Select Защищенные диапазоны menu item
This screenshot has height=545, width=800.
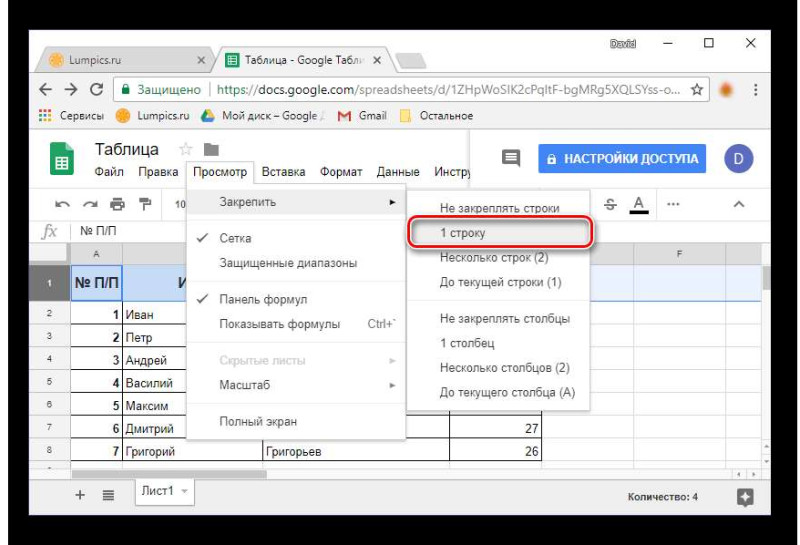296,263
